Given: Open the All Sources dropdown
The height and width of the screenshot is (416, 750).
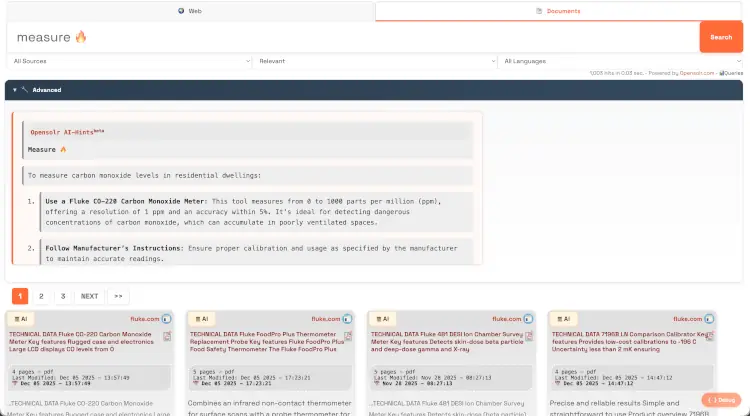Looking at the screenshot, I should (x=129, y=61).
